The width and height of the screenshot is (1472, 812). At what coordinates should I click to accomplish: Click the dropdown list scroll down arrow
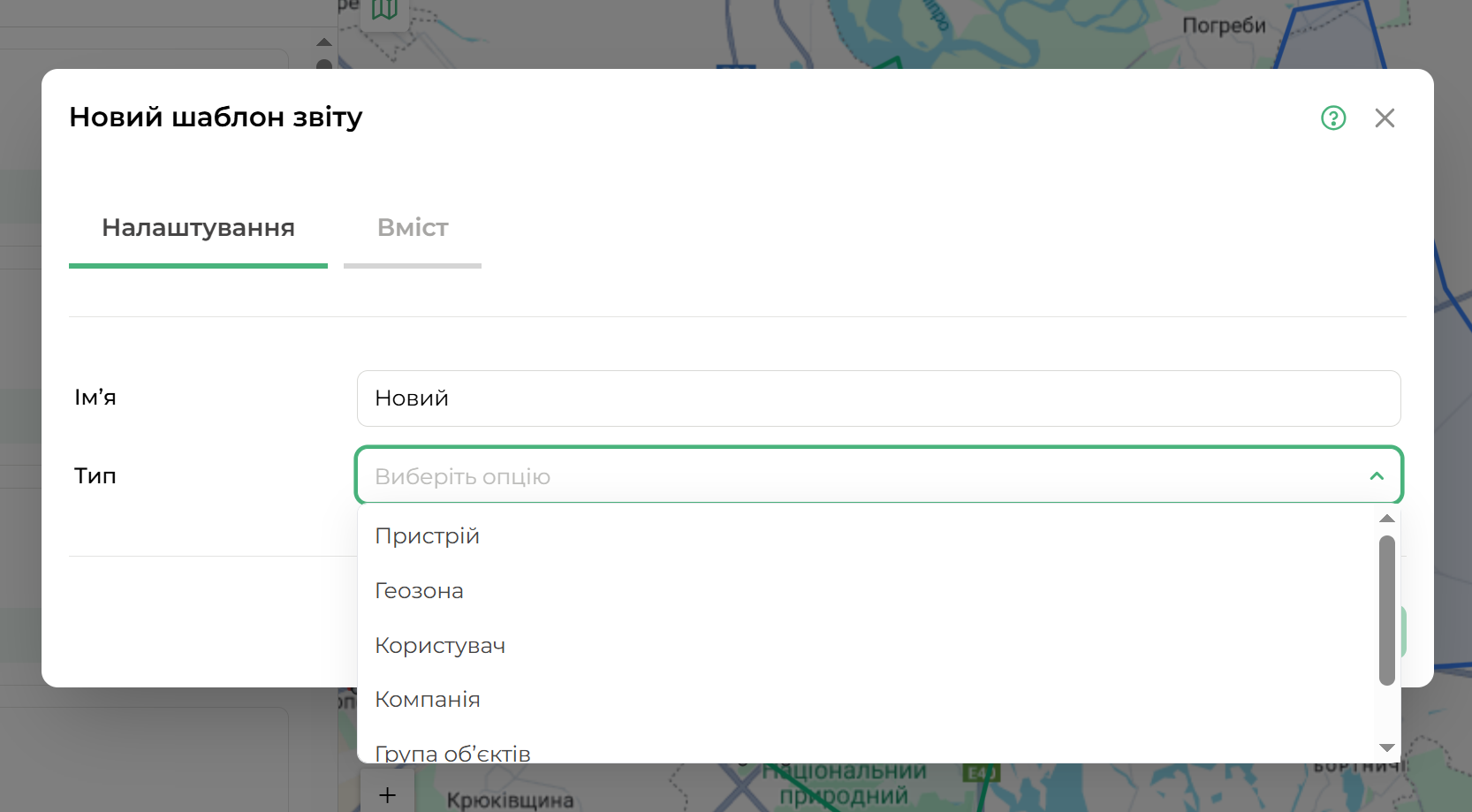pos(1387,747)
